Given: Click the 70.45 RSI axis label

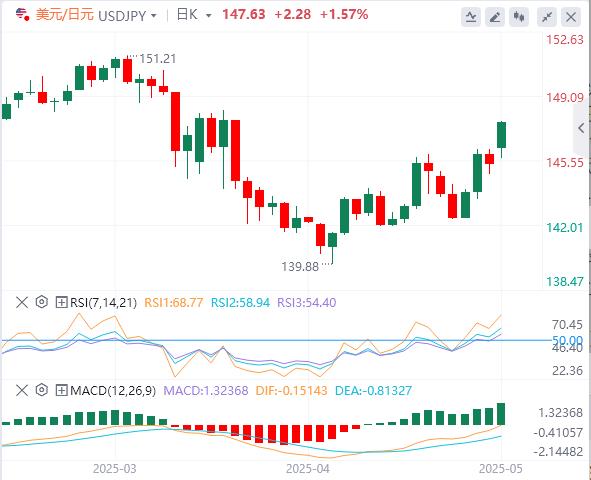Looking at the screenshot, I should (567, 324).
